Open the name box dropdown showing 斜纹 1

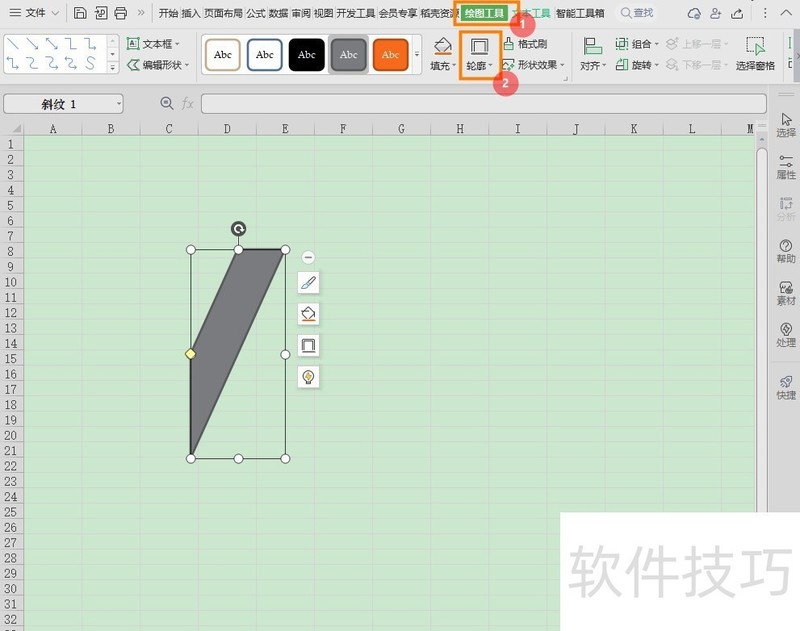click(118, 104)
